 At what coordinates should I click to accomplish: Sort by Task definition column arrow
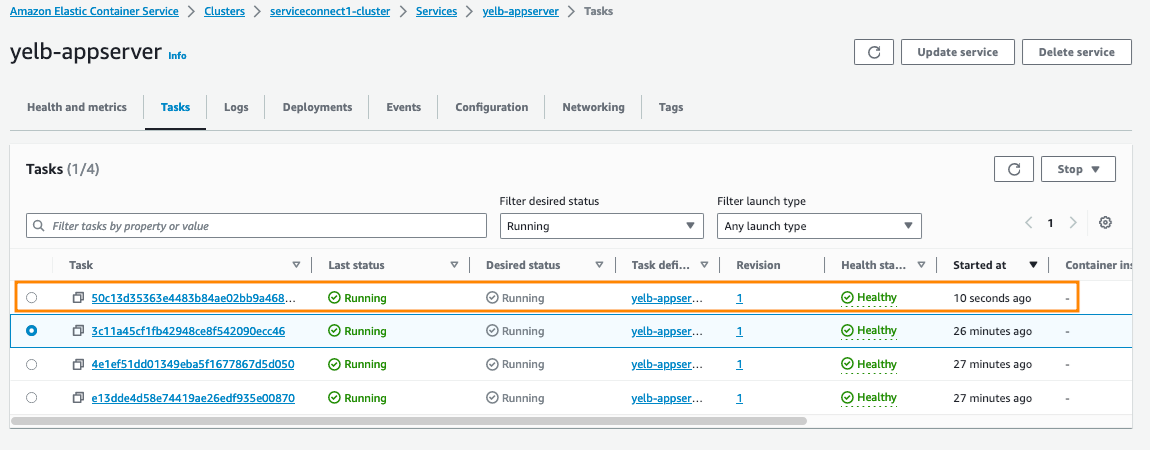point(704,265)
